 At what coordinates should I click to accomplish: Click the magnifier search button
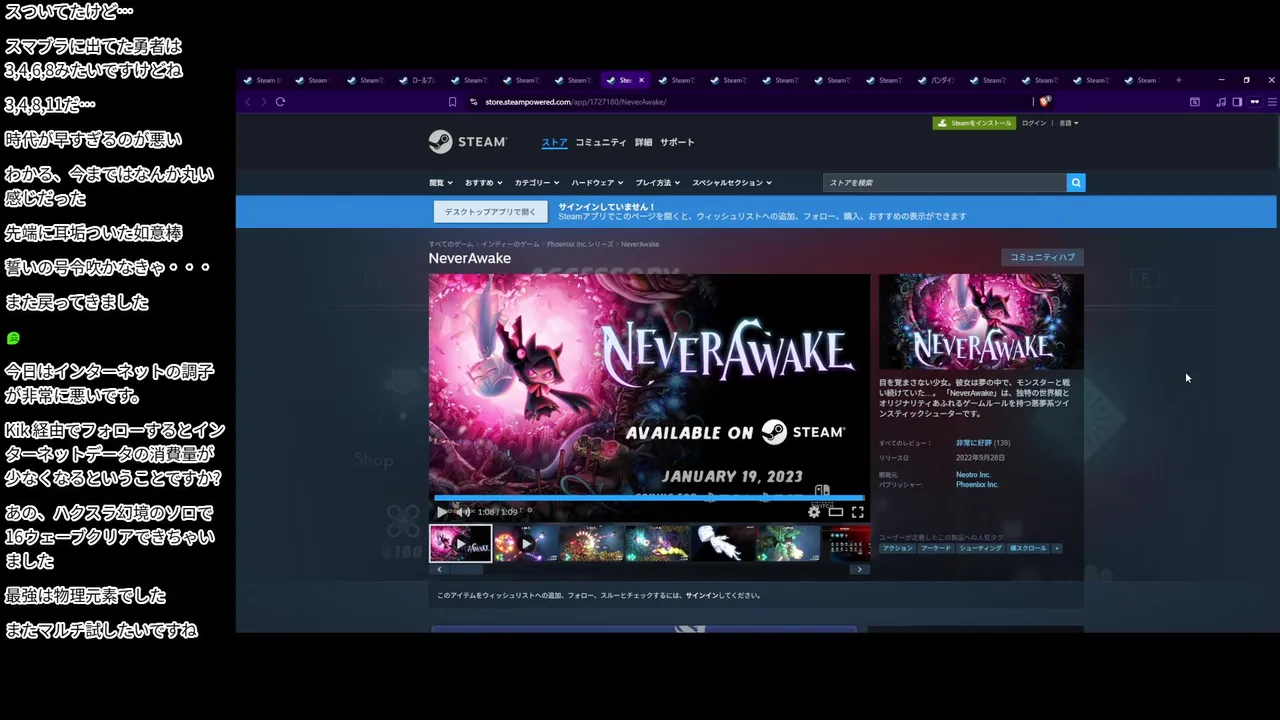click(x=1076, y=183)
